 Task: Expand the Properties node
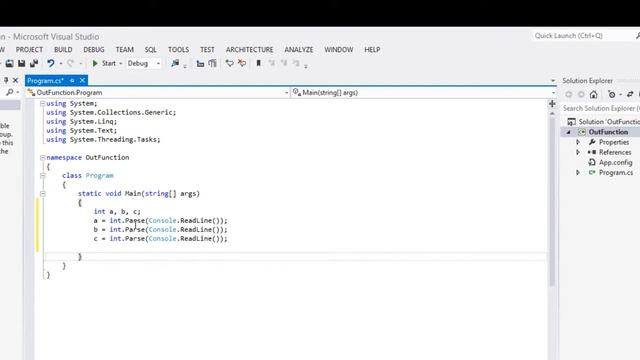[578, 142]
